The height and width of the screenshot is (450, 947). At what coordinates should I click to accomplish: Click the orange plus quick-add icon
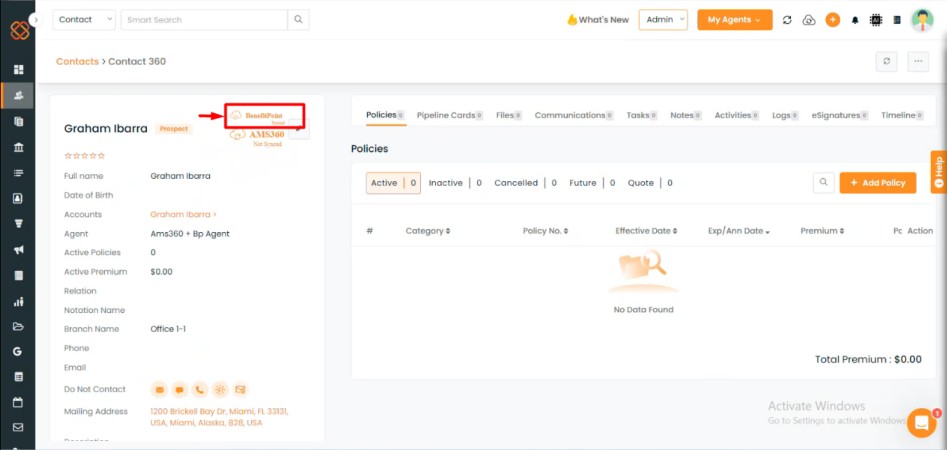click(x=832, y=20)
